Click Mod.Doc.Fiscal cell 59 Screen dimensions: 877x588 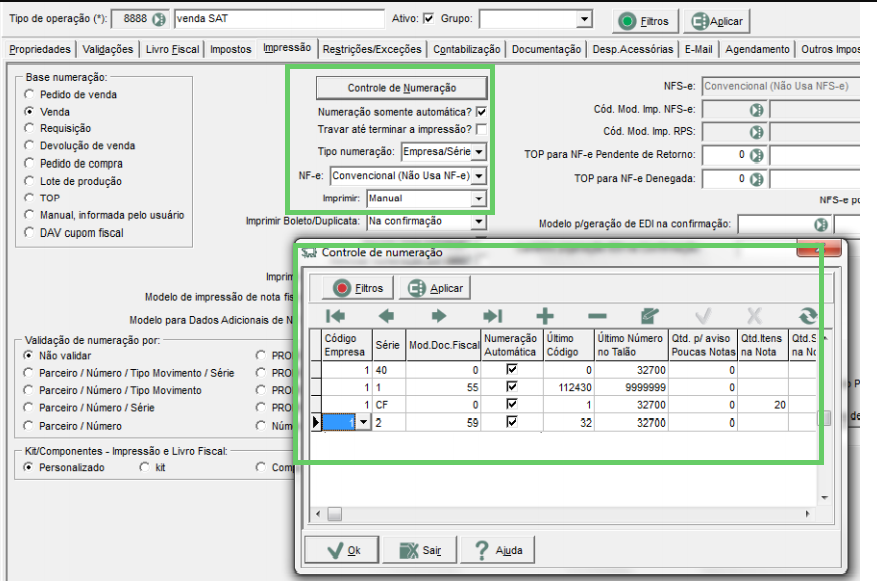(x=443, y=422)
